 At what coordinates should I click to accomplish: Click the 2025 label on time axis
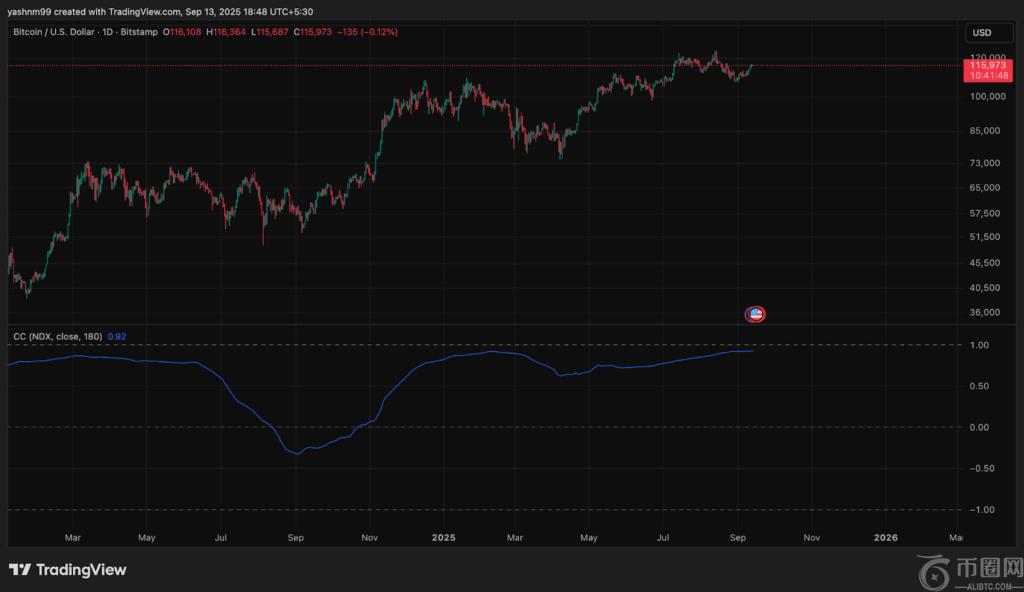tap(443, 538)
